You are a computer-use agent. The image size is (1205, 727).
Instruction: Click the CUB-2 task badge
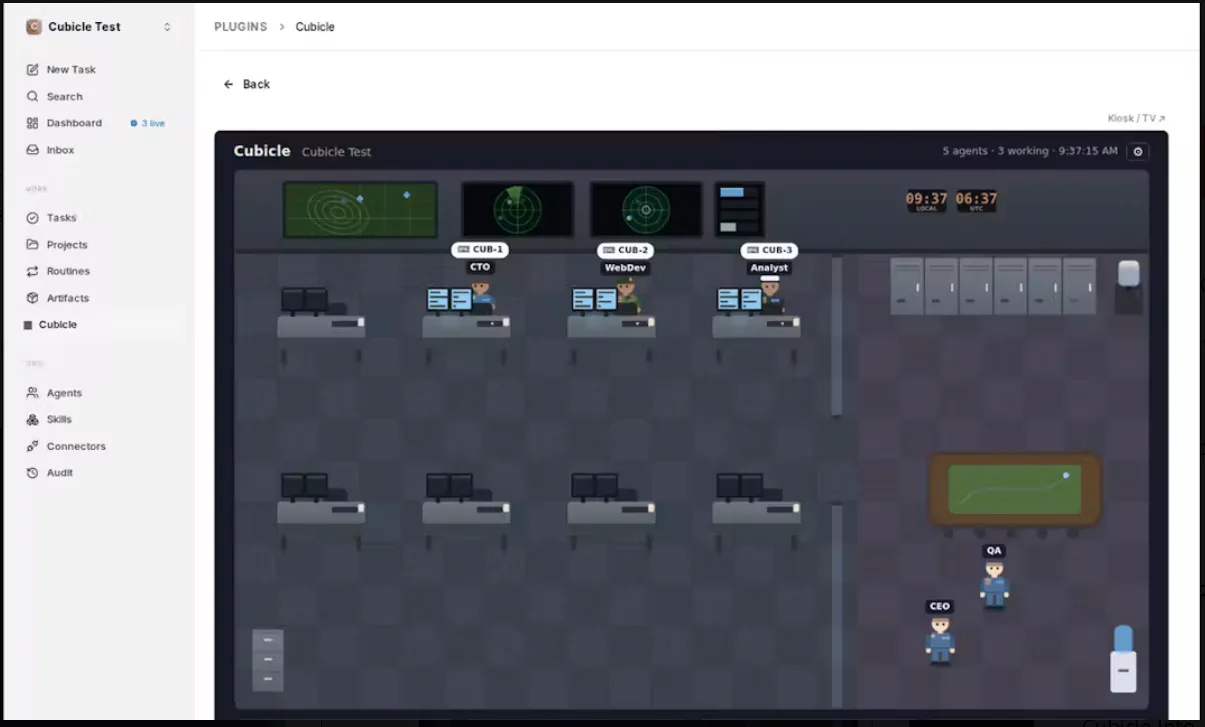pyautogui.click(x=625, y=250)
